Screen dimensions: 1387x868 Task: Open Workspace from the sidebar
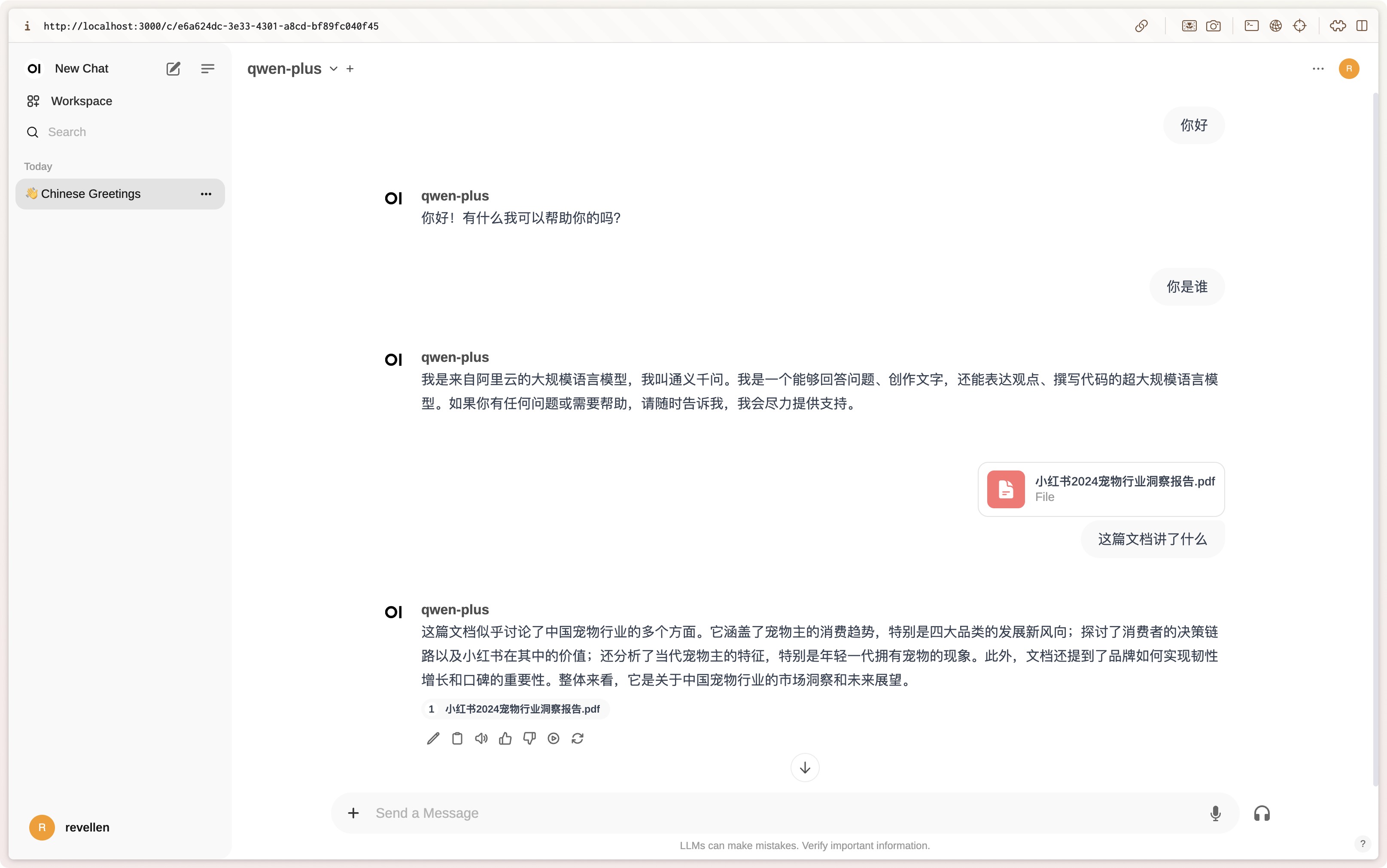tap(81, 101)
